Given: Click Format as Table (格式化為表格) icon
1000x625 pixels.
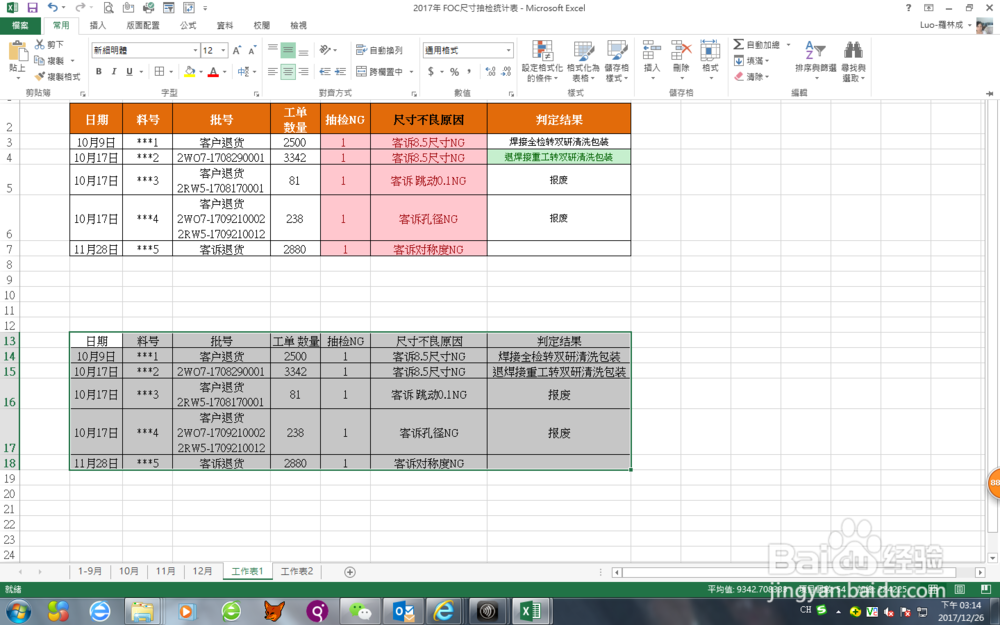Looking at the screenshot, I should [583, 61].
